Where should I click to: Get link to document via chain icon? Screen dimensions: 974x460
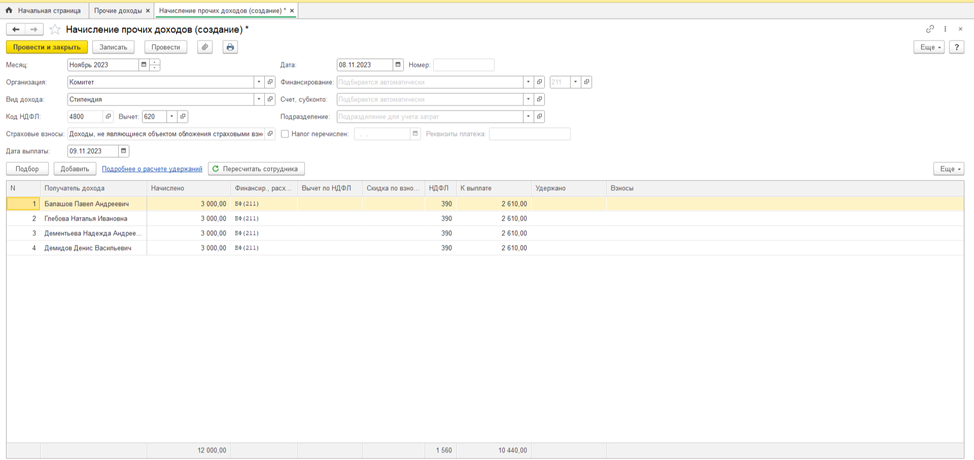tap(930, 29)
